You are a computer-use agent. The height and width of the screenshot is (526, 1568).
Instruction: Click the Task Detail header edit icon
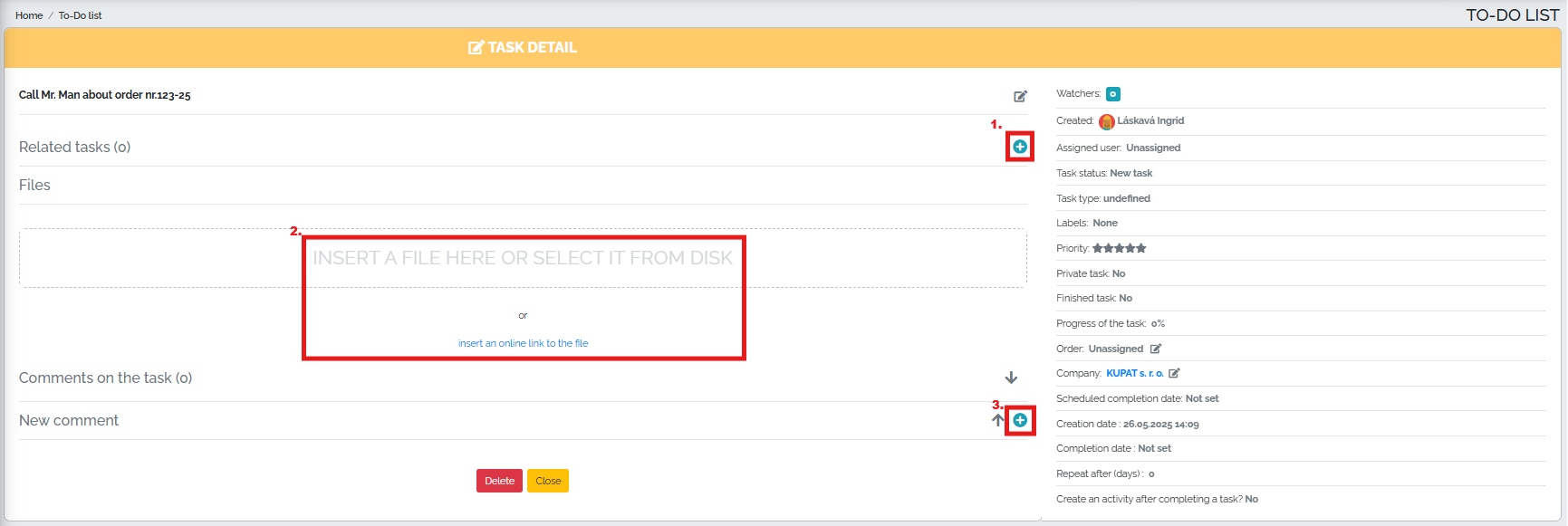point(476,47)
